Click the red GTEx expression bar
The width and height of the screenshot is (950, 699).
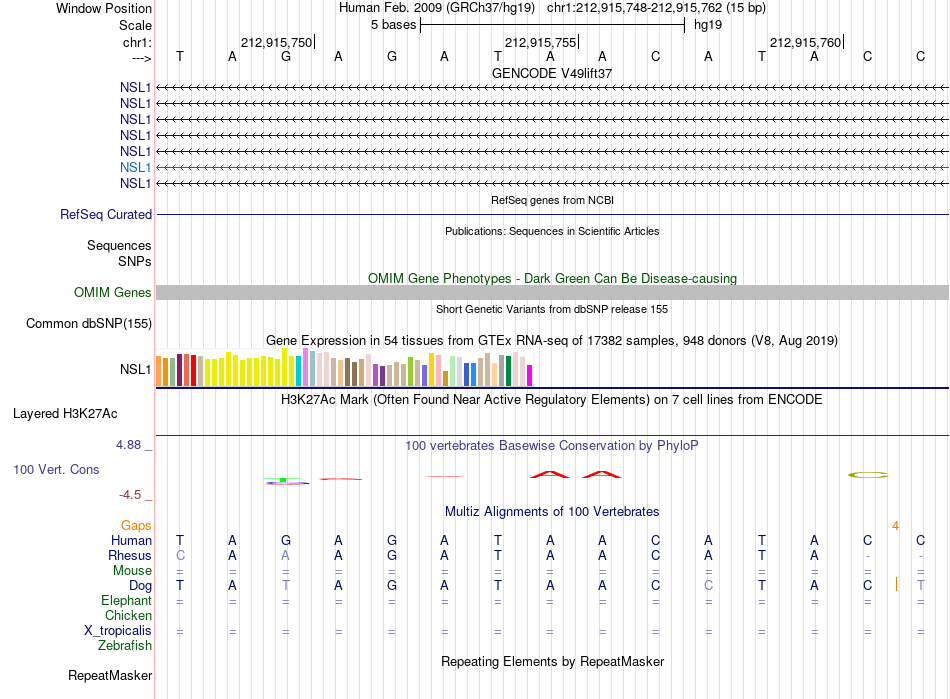[193, 371]
